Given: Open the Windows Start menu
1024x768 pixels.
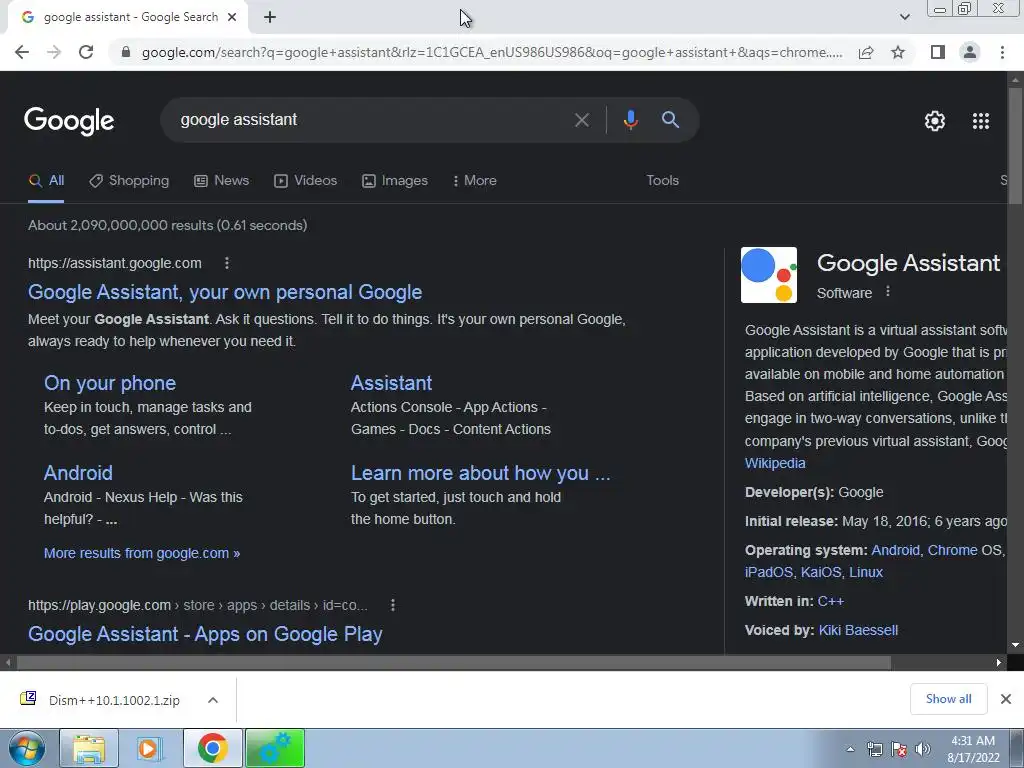Looking at the screenshot, I should point(26,748).
